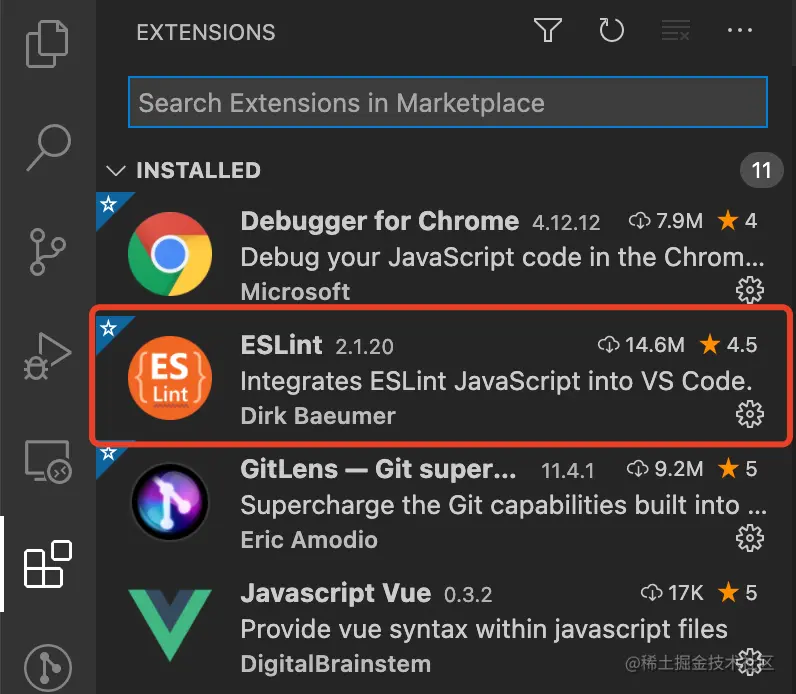Click publisher name DigitalBrainstem
This screenshot has width=796, height=694.
point(336,664)
